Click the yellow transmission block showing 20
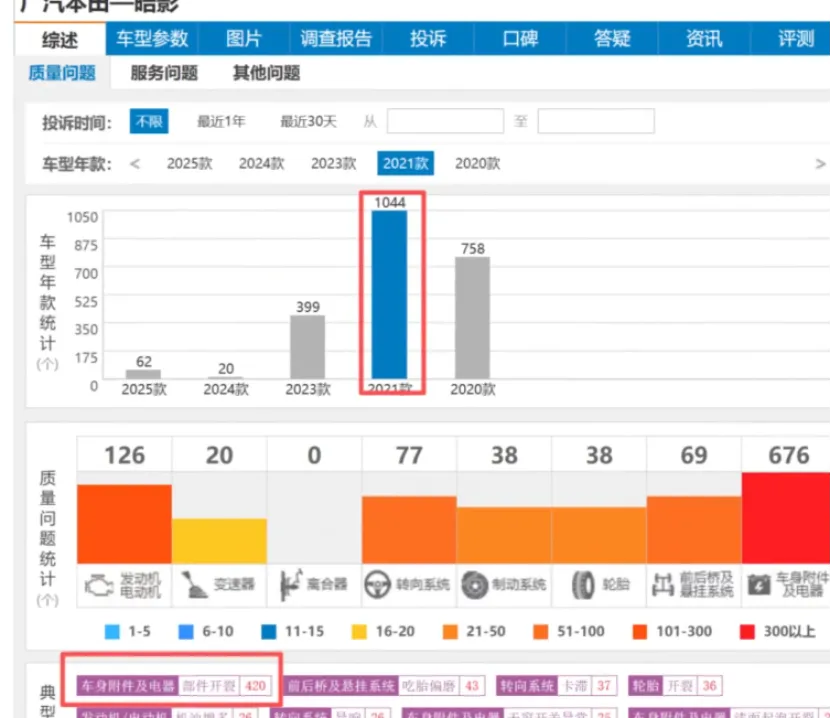 point(219,541)
